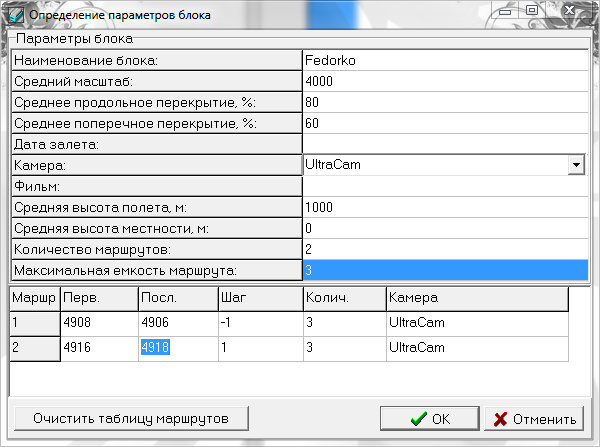The height and width of the screenshot is (447, 600).
Task: Click the application icon in title bar
Action: click(x=15, y=15)
